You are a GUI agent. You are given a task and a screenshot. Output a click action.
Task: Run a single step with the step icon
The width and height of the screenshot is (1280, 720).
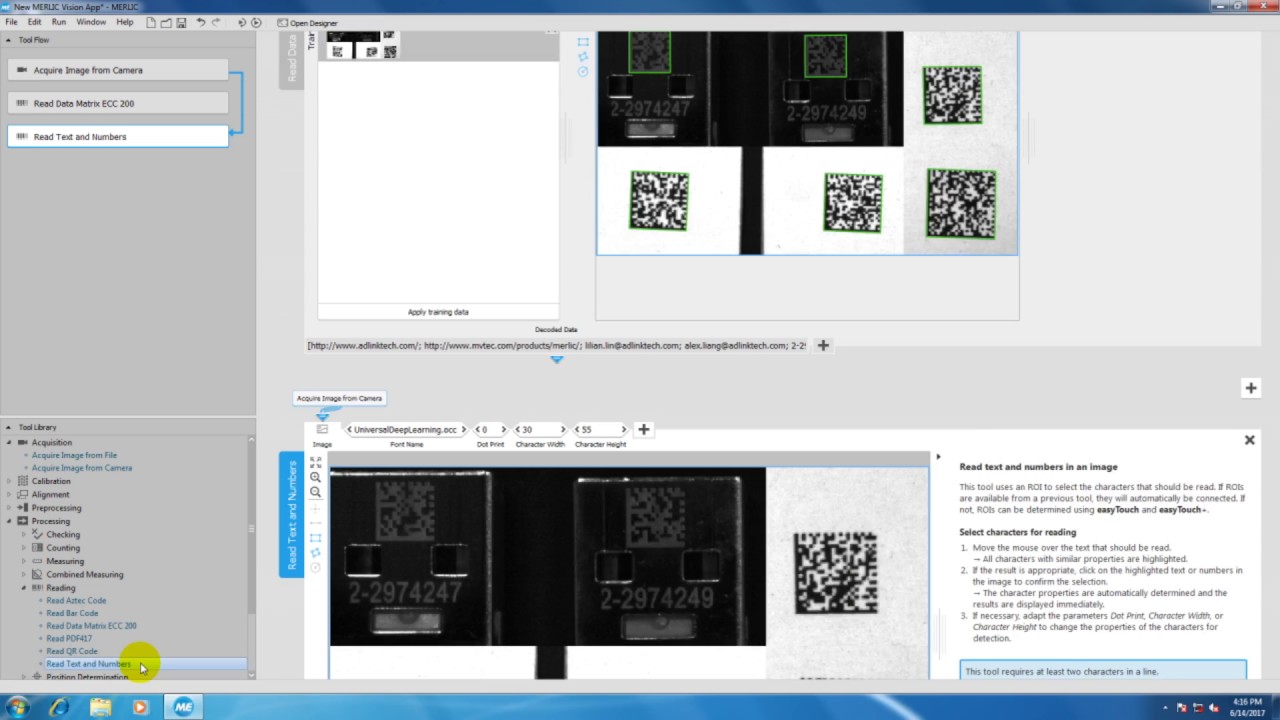(242, 22)
